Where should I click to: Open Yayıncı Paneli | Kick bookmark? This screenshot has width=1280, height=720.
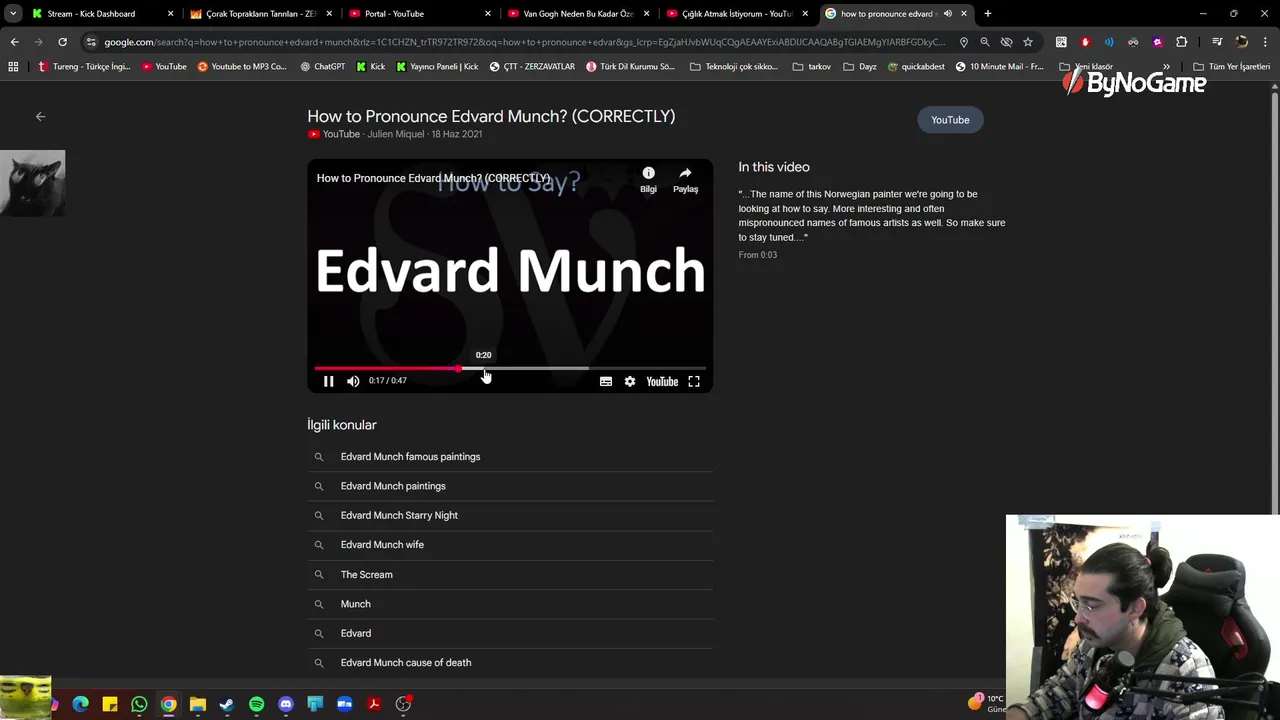click(437, 67)
